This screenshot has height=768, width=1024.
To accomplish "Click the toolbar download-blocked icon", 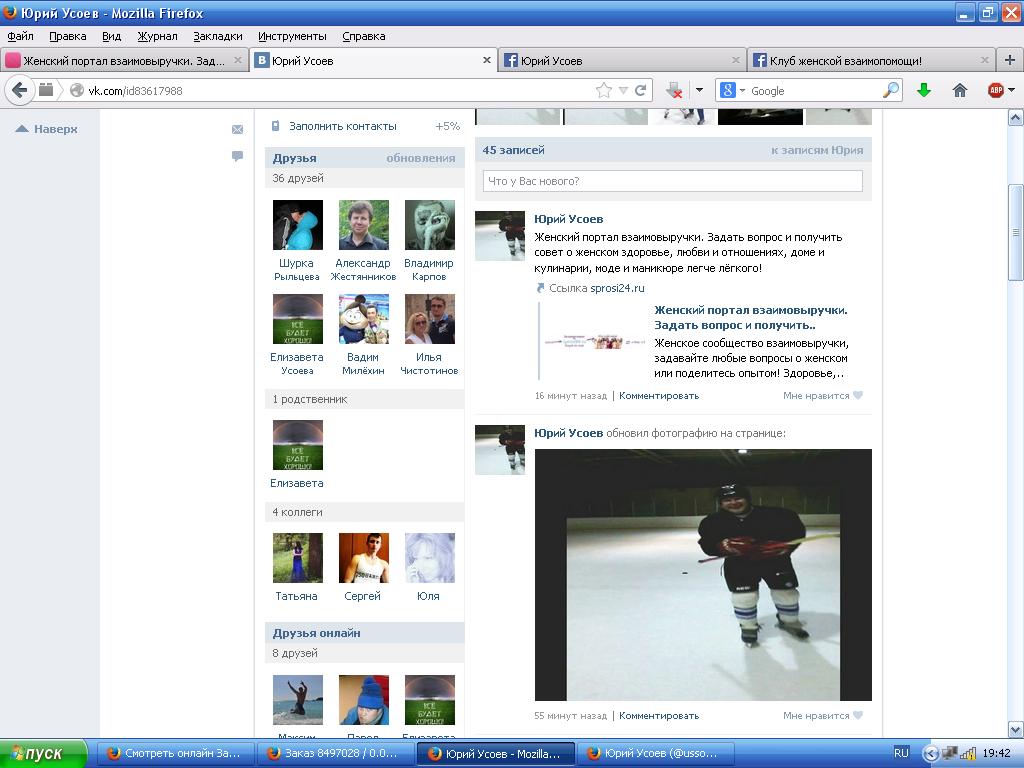I will click(674, 90).
